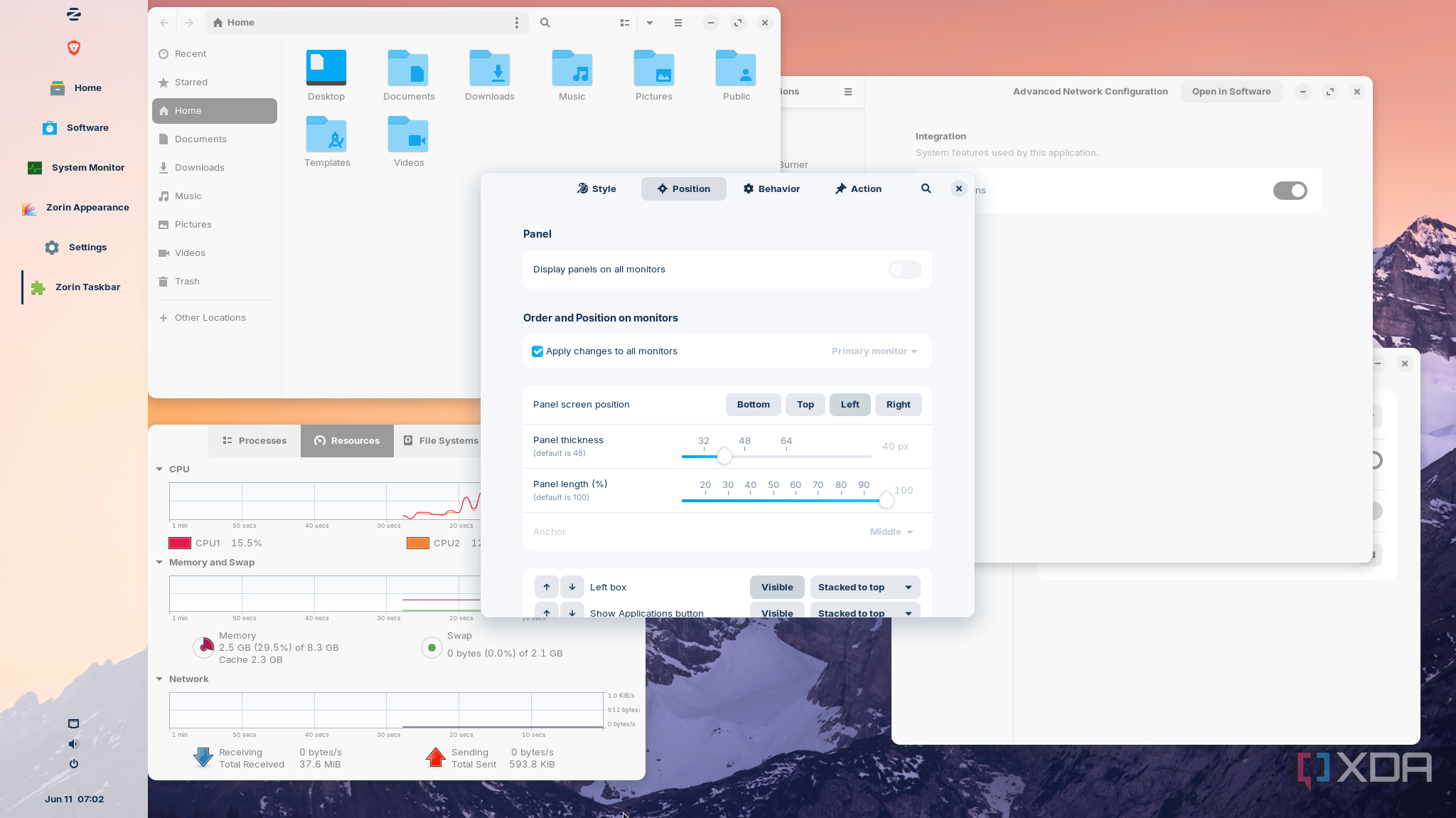This screenshot has height=818, width=1456.
Task: Open Processes tab in System Monitor
Action: click(x=255, y=441)
